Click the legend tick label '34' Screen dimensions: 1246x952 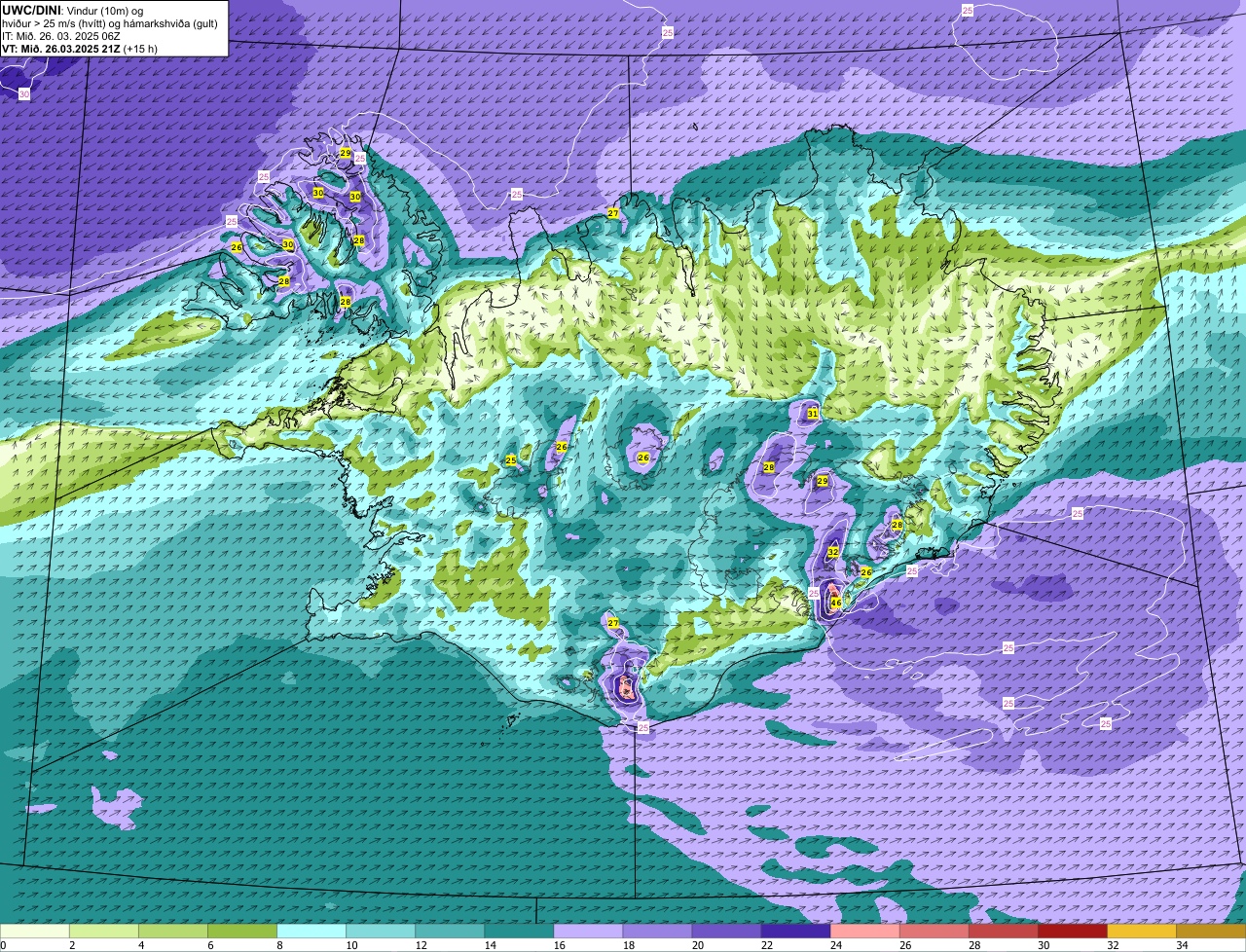pos(1182,945)
